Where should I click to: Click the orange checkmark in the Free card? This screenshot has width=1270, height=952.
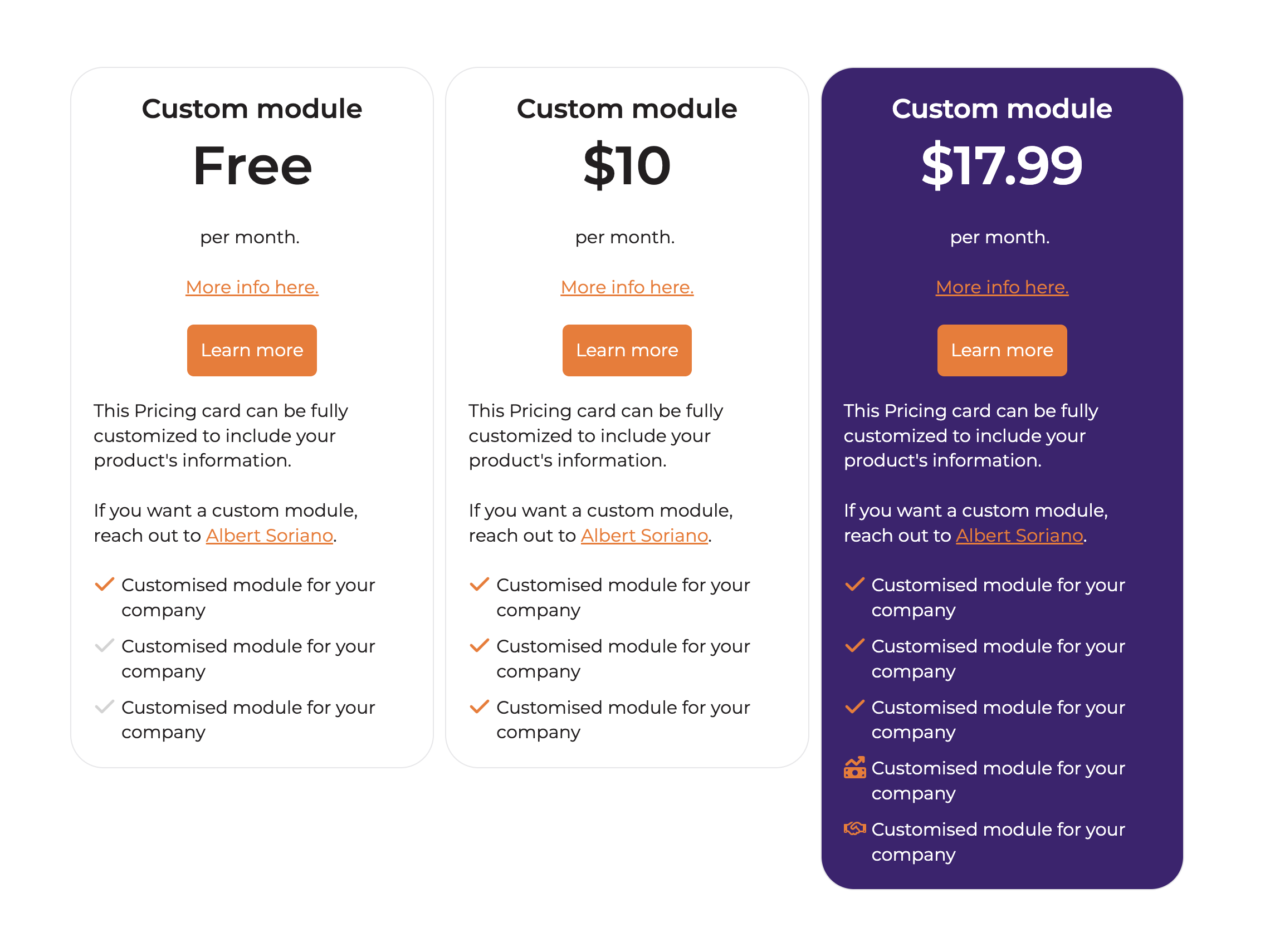tap(105, 584)
